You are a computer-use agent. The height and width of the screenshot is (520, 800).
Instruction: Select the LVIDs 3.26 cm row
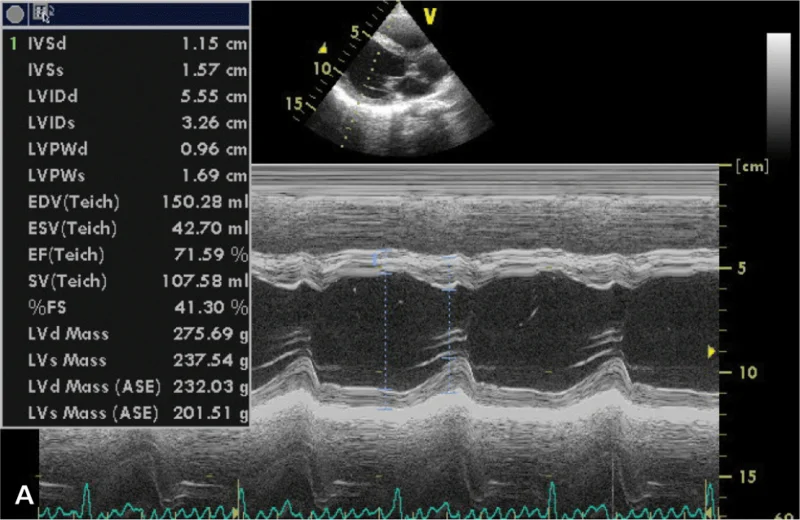pyautogui.click(x=127, y=123)
